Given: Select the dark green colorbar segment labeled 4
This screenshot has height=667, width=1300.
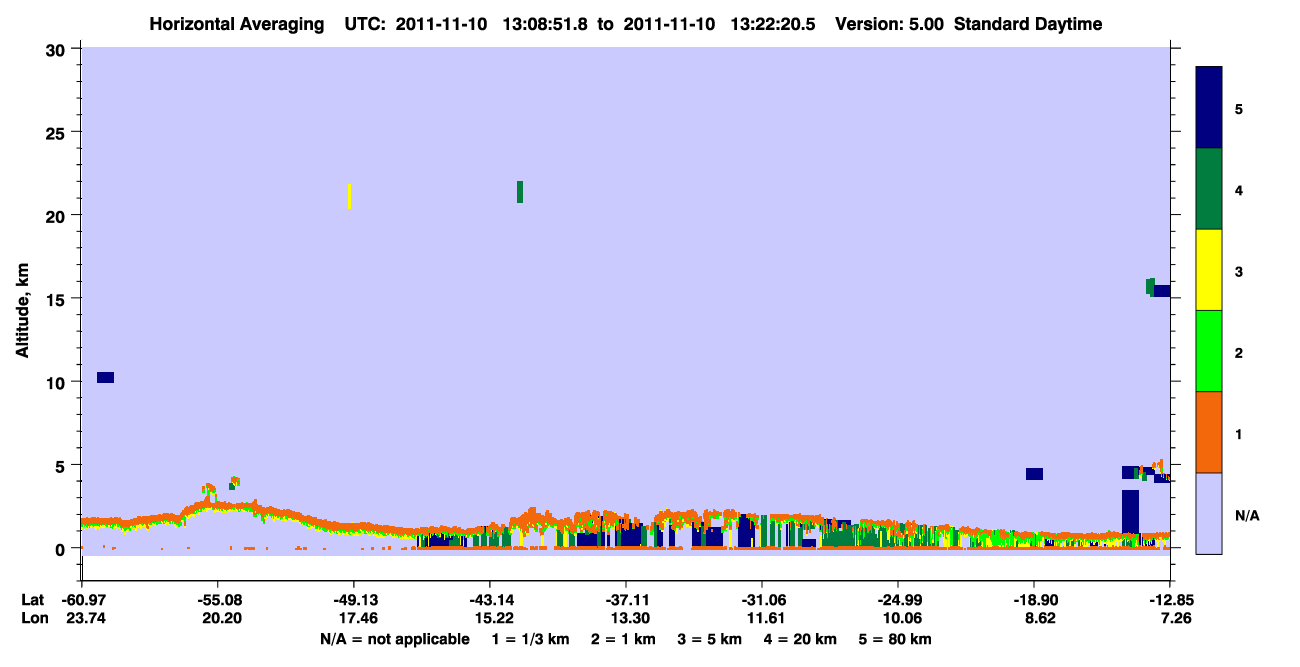Looking at the screenshot, I should click(1209, 189).
